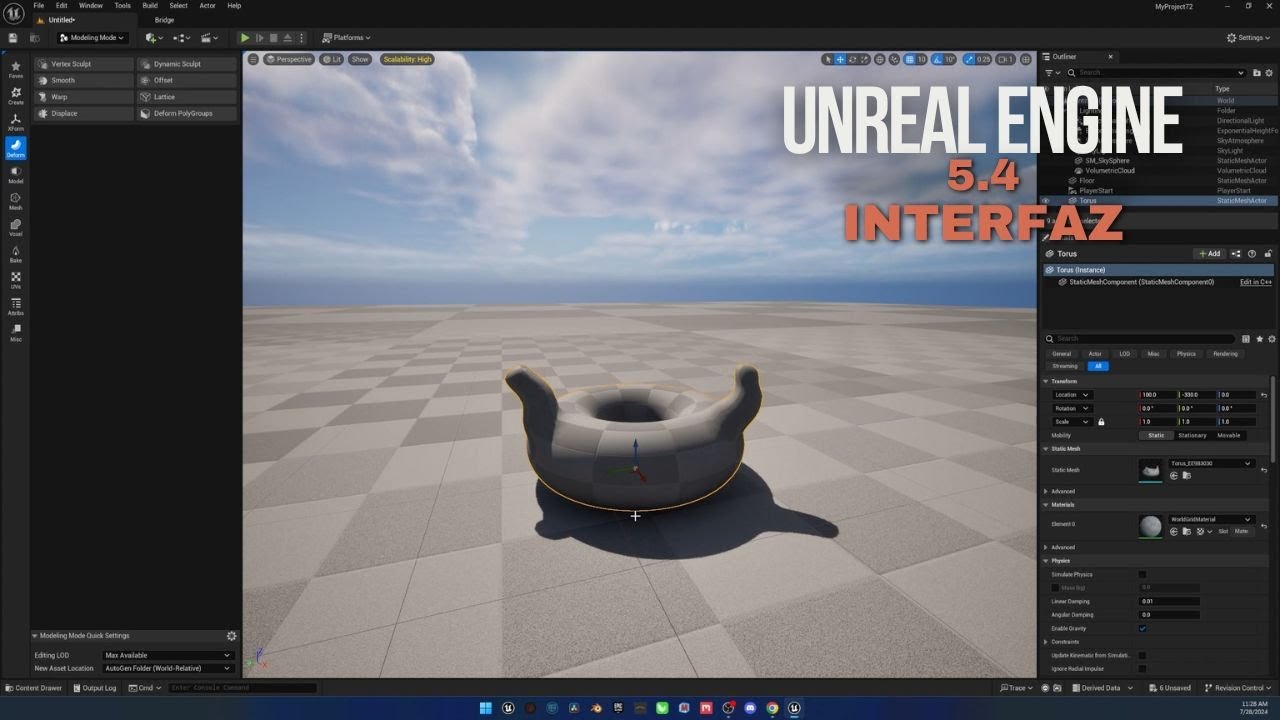This screenshot has height=720, width=1280.
Task: Open modeling quick settings gear
Action: (x=231, y=636)
